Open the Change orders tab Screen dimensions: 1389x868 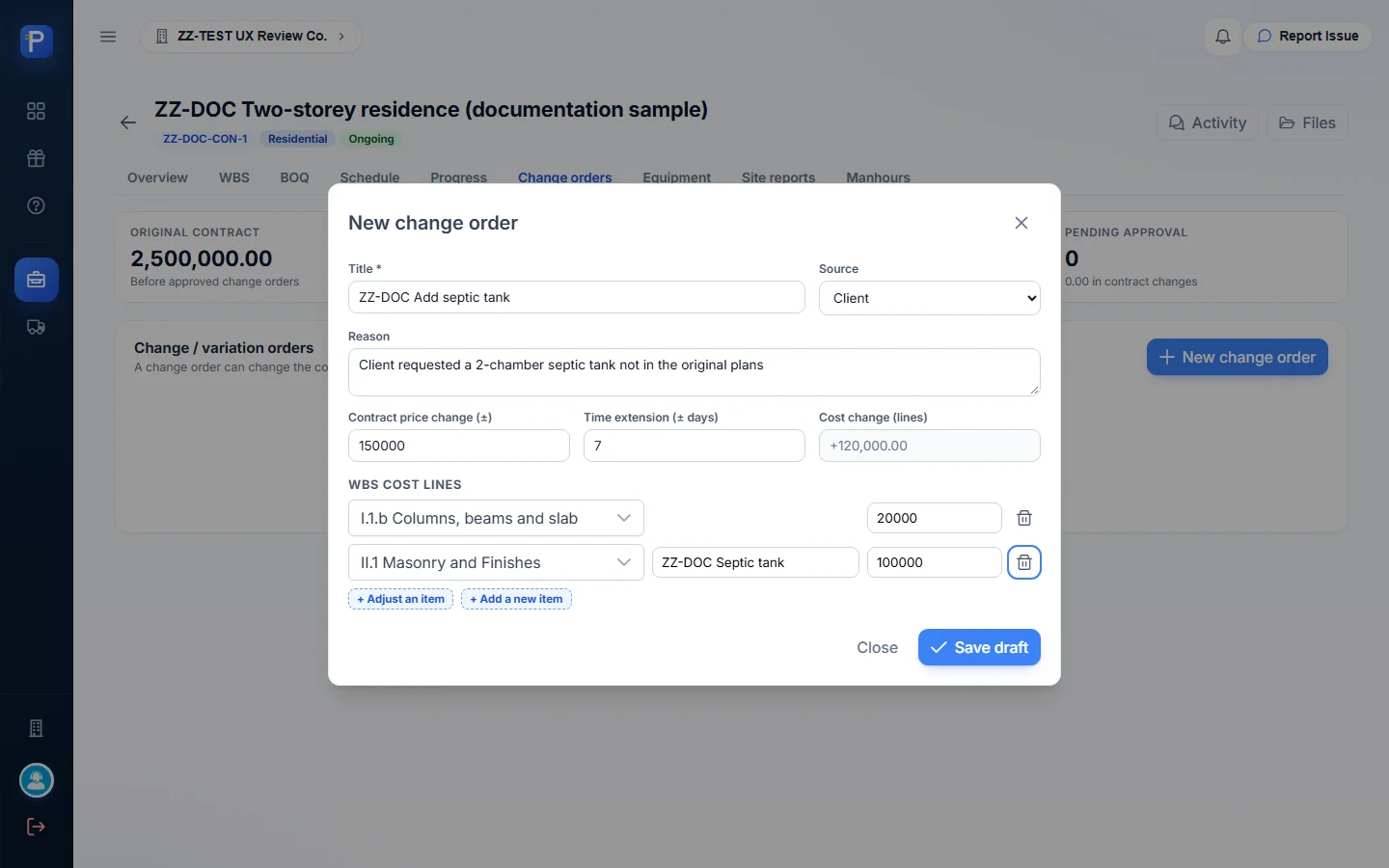pyautogui.click(x=565, y=177)
